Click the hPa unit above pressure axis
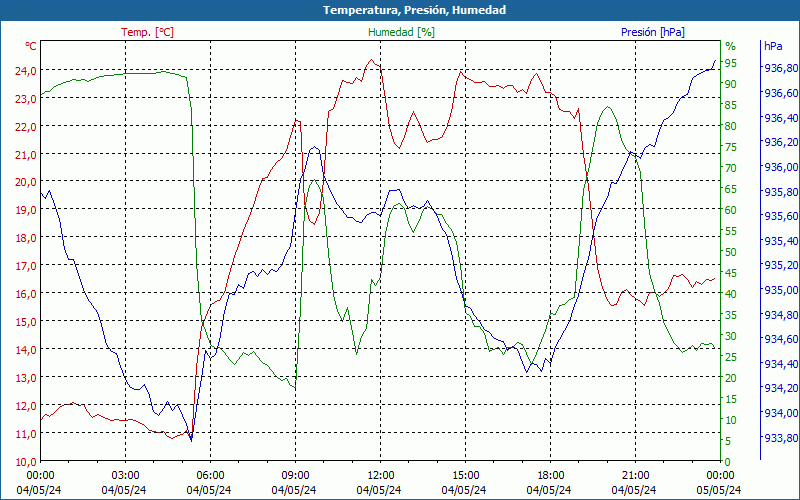 (773, 46)
